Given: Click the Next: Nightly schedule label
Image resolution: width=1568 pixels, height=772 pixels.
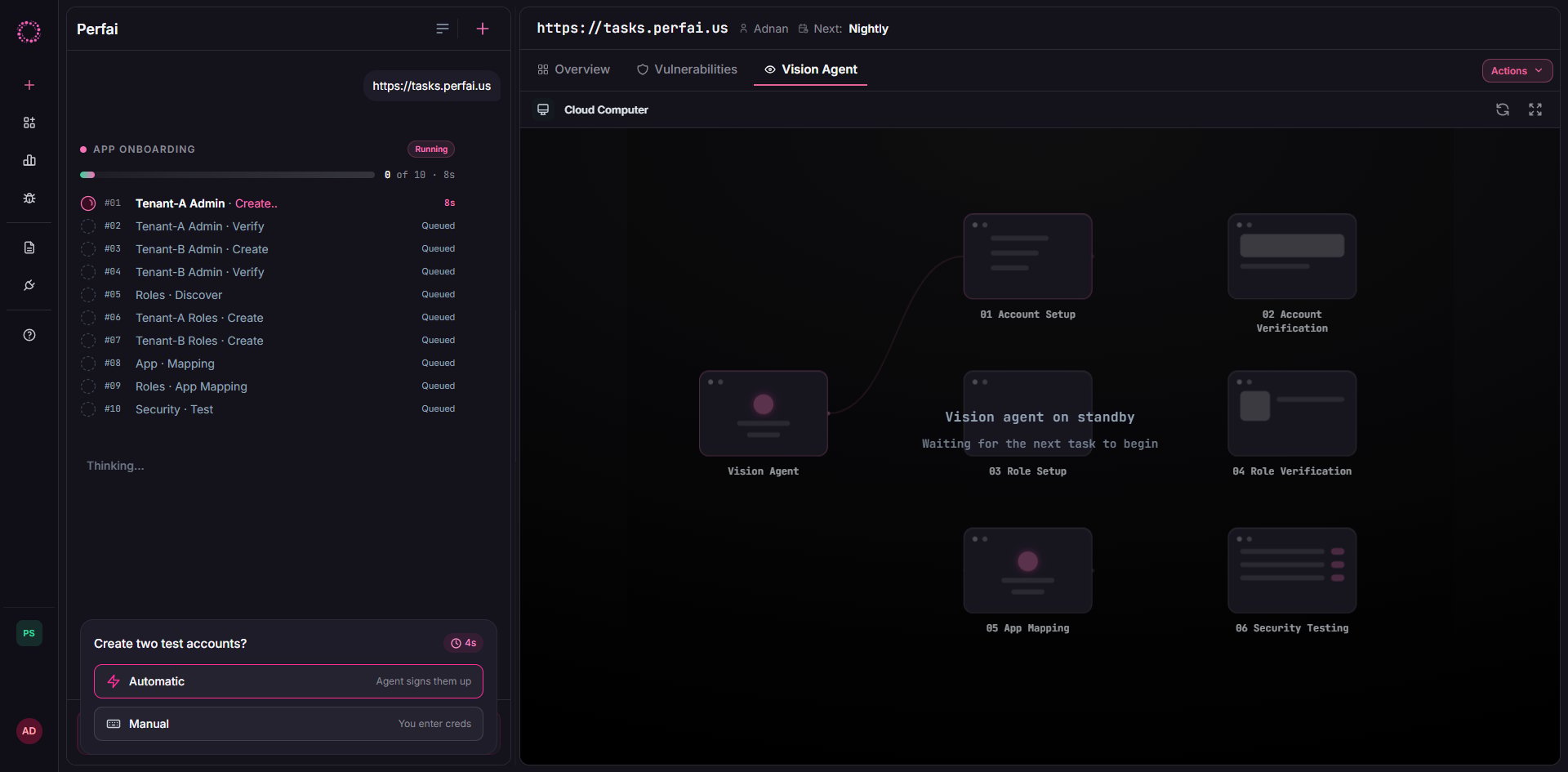Looking at the screenshot, I should point(843,29).
